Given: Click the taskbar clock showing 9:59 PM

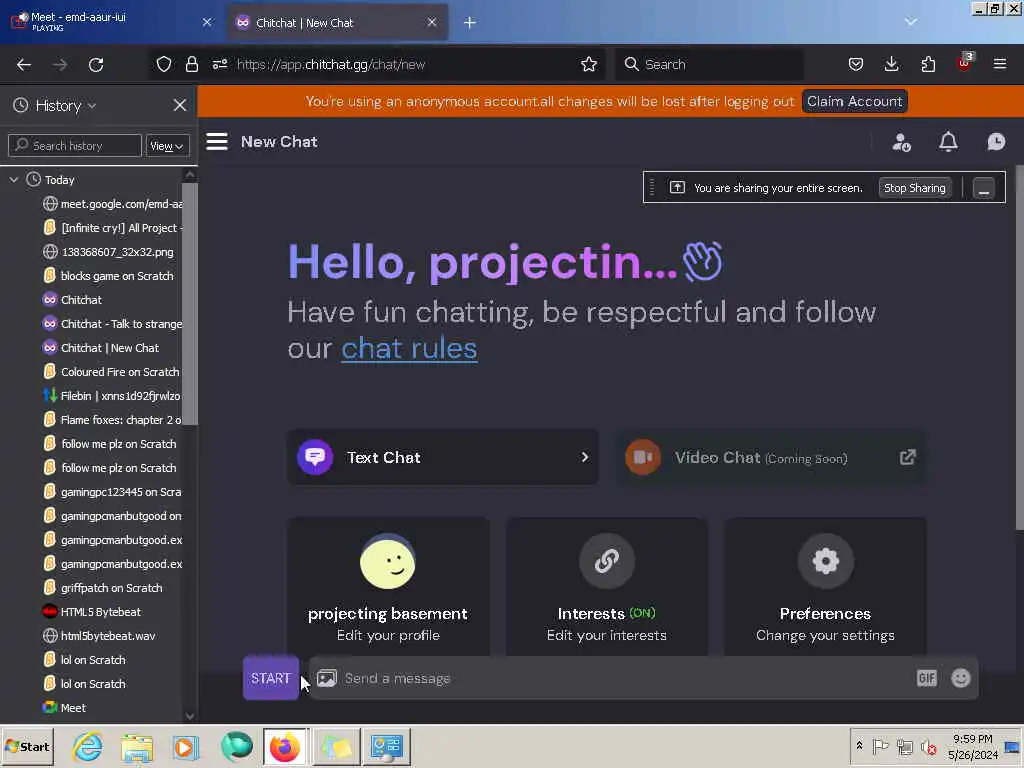Looking at the screenshot, I should coord(972,746).
